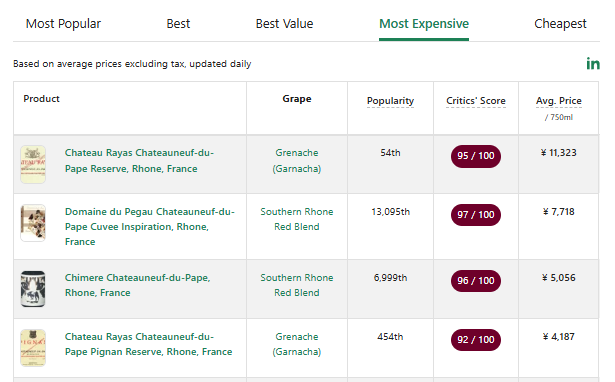The image size is (615, 382).
Task: Switch to the Best tab
Action: 178,24
